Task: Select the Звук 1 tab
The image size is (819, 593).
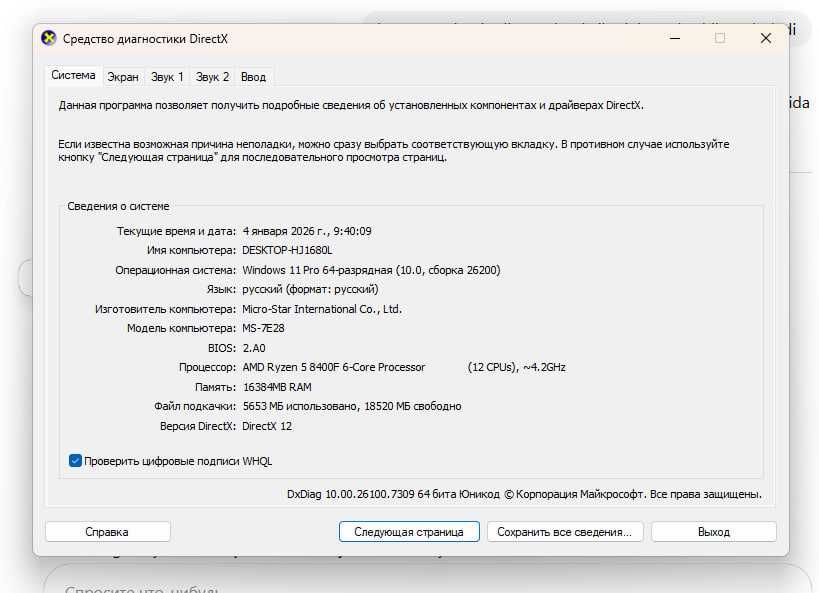Action: tap(167, 77)
